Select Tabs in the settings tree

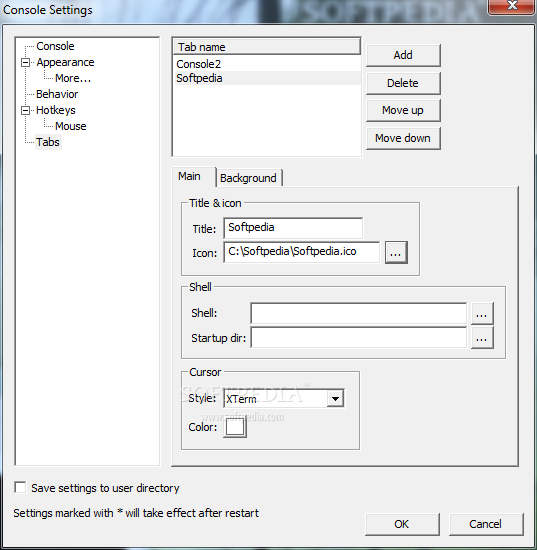(x=48, y=142)
